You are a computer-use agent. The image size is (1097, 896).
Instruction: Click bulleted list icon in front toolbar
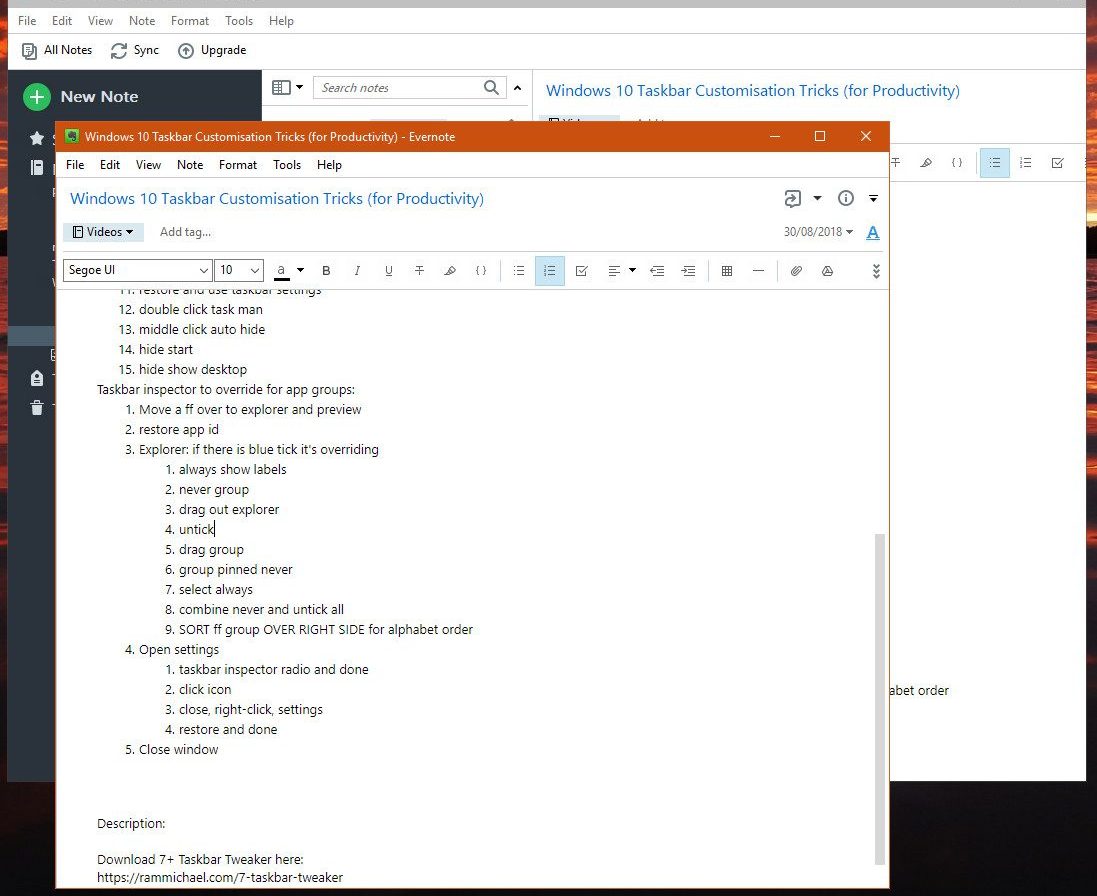518,271
